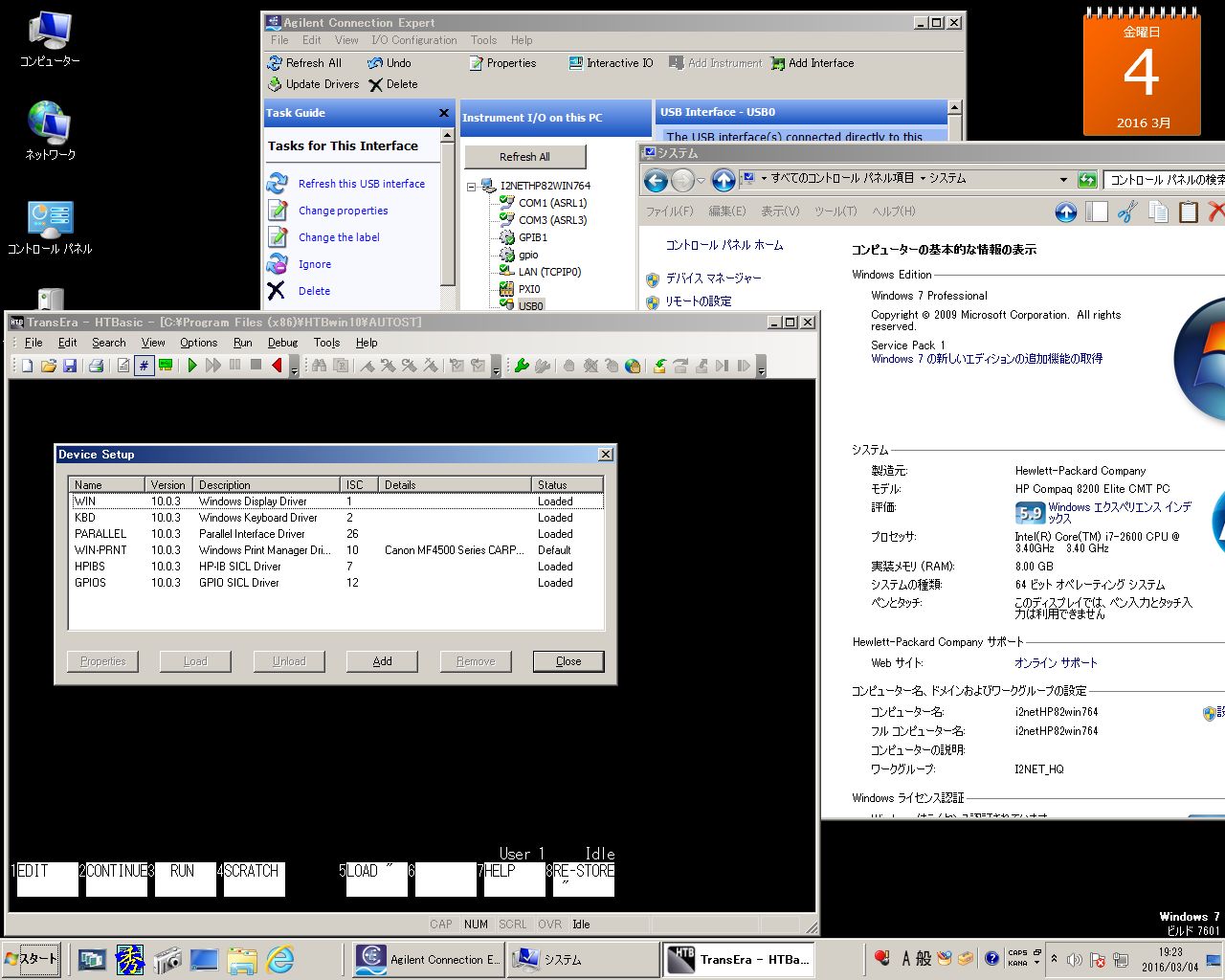Click the スタート Start button
Screen dimensions: 1225x980
(31, 959)
